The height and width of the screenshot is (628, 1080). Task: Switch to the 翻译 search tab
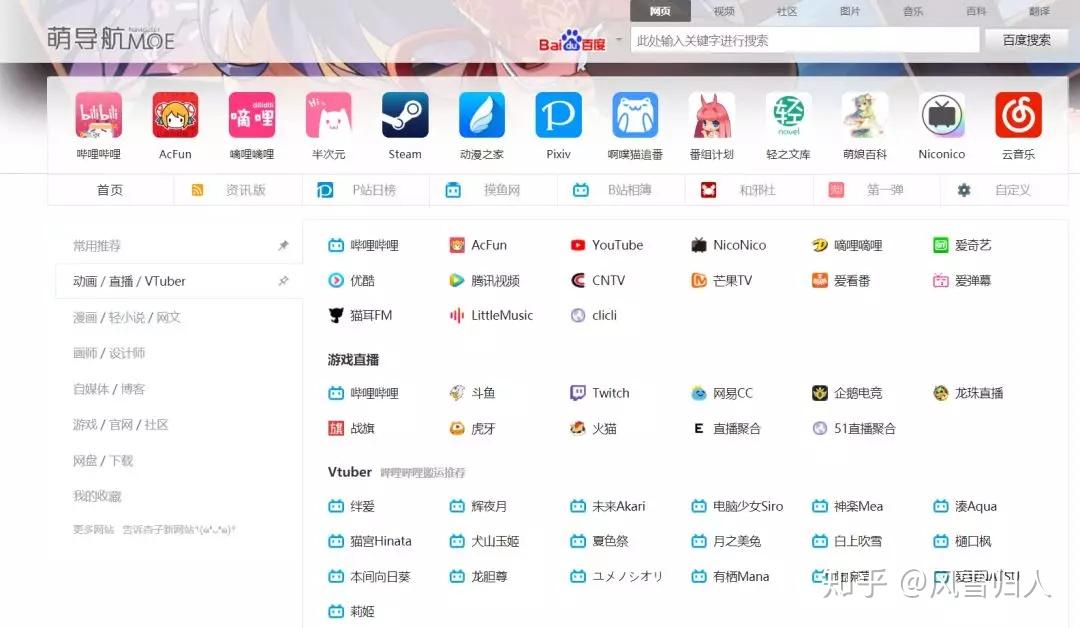(x=1039, y=11)
